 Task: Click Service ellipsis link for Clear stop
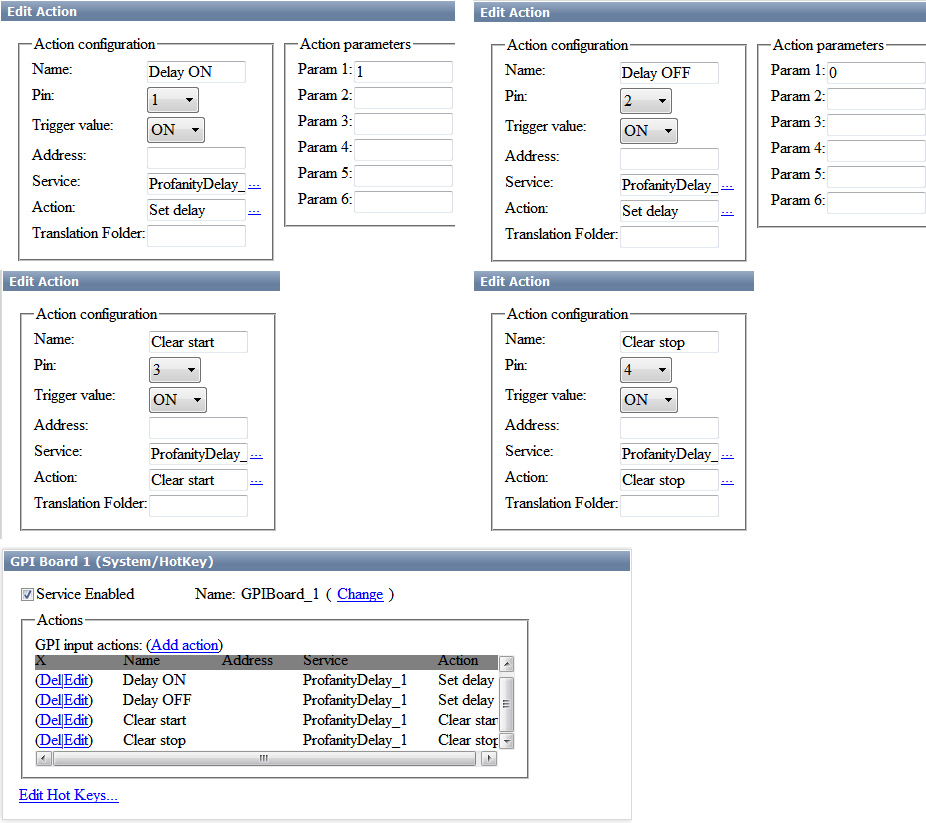(x=728, y=455)
